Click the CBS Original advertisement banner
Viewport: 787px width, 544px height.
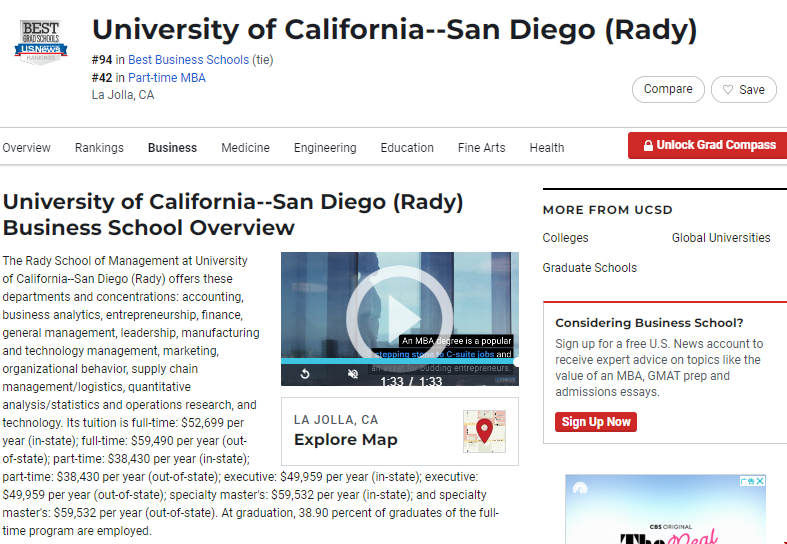click(665, 509)
